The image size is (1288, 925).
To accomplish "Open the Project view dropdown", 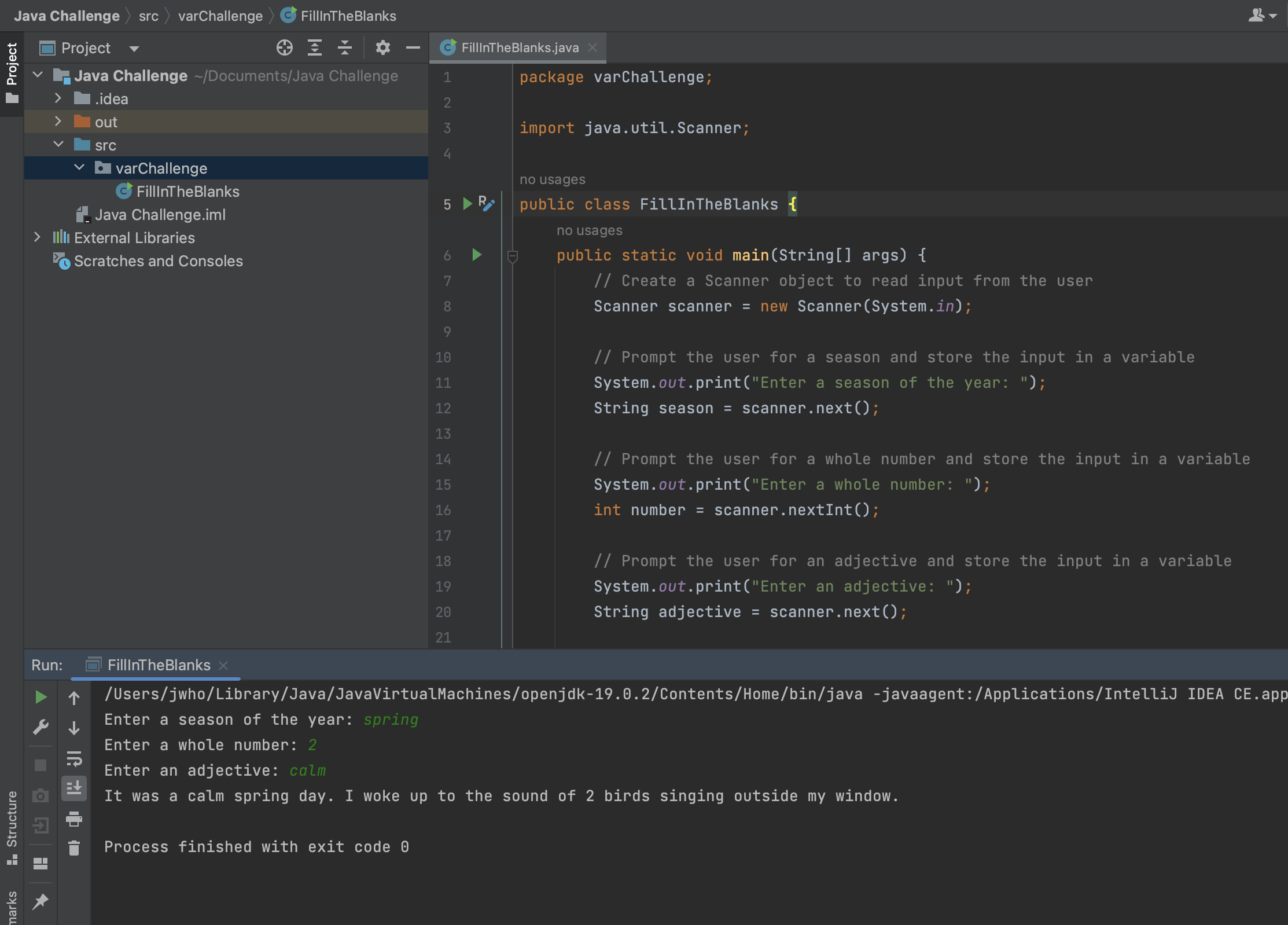I will tap(134, 49).
